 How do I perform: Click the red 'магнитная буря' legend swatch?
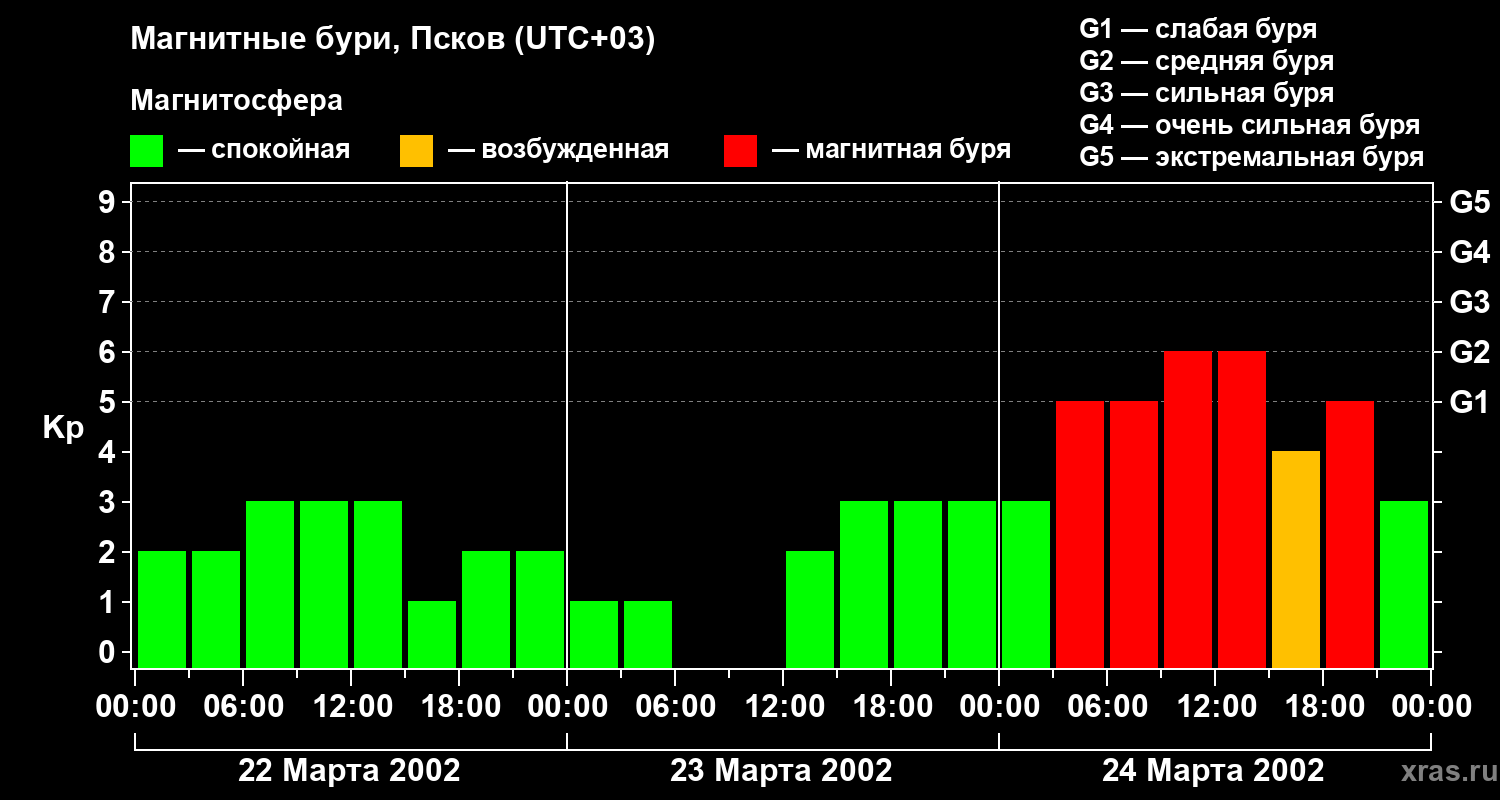[740, 151]
